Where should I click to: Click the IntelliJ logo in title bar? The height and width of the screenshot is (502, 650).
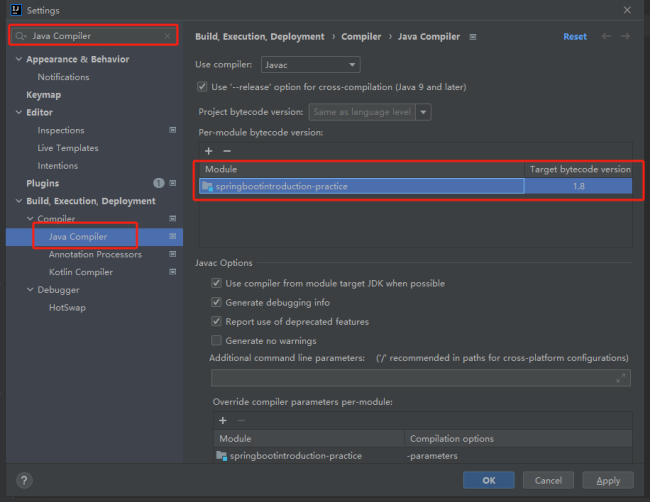(16, 10)
